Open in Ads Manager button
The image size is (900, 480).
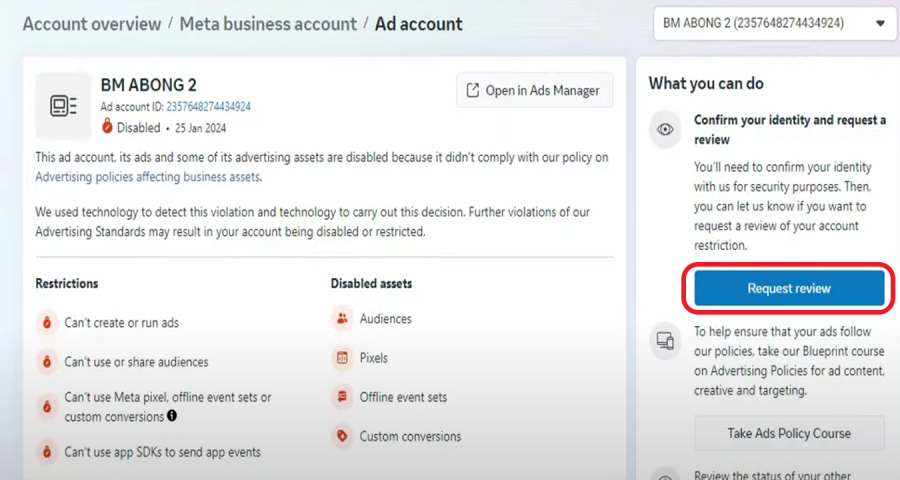click(534, 90)
